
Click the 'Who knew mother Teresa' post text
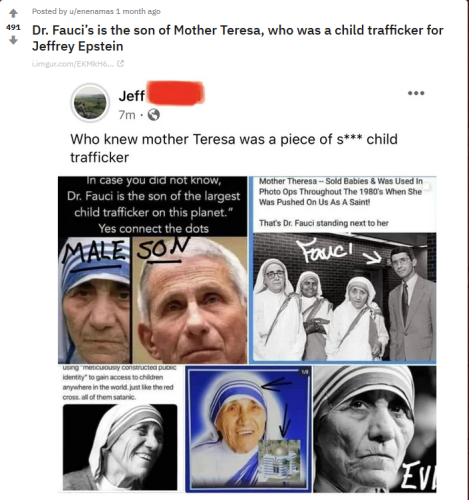234,148
